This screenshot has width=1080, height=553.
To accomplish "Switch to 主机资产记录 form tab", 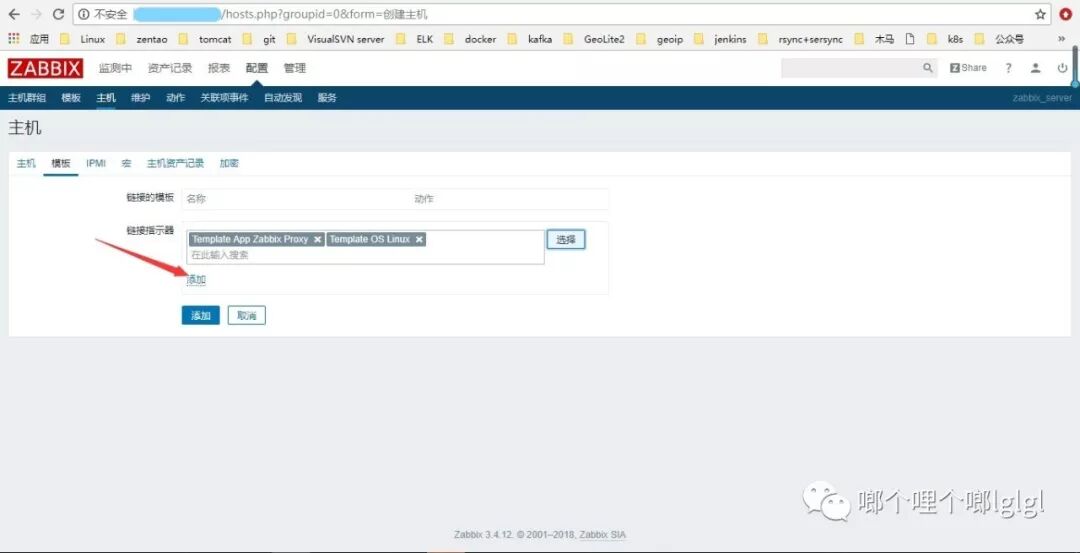I will point(176,163).
